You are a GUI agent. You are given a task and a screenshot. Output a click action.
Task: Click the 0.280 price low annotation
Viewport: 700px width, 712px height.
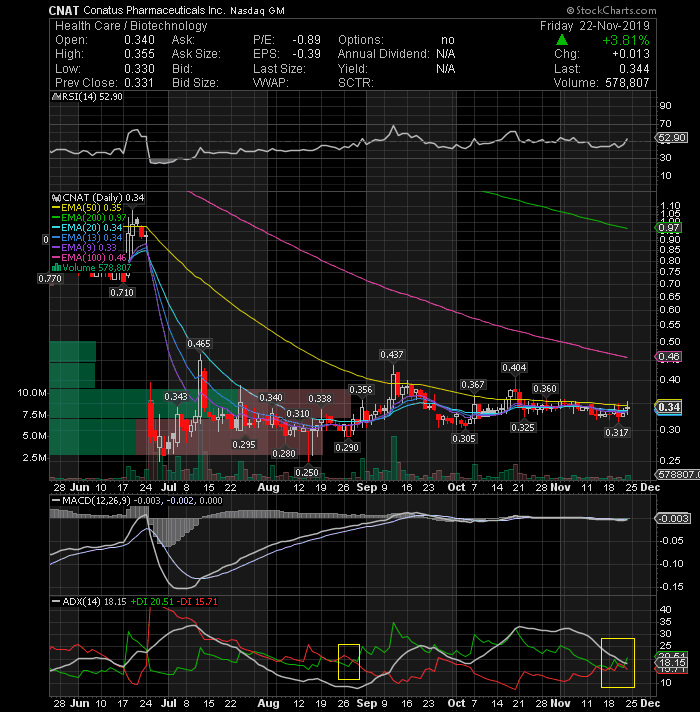(284, 454)
